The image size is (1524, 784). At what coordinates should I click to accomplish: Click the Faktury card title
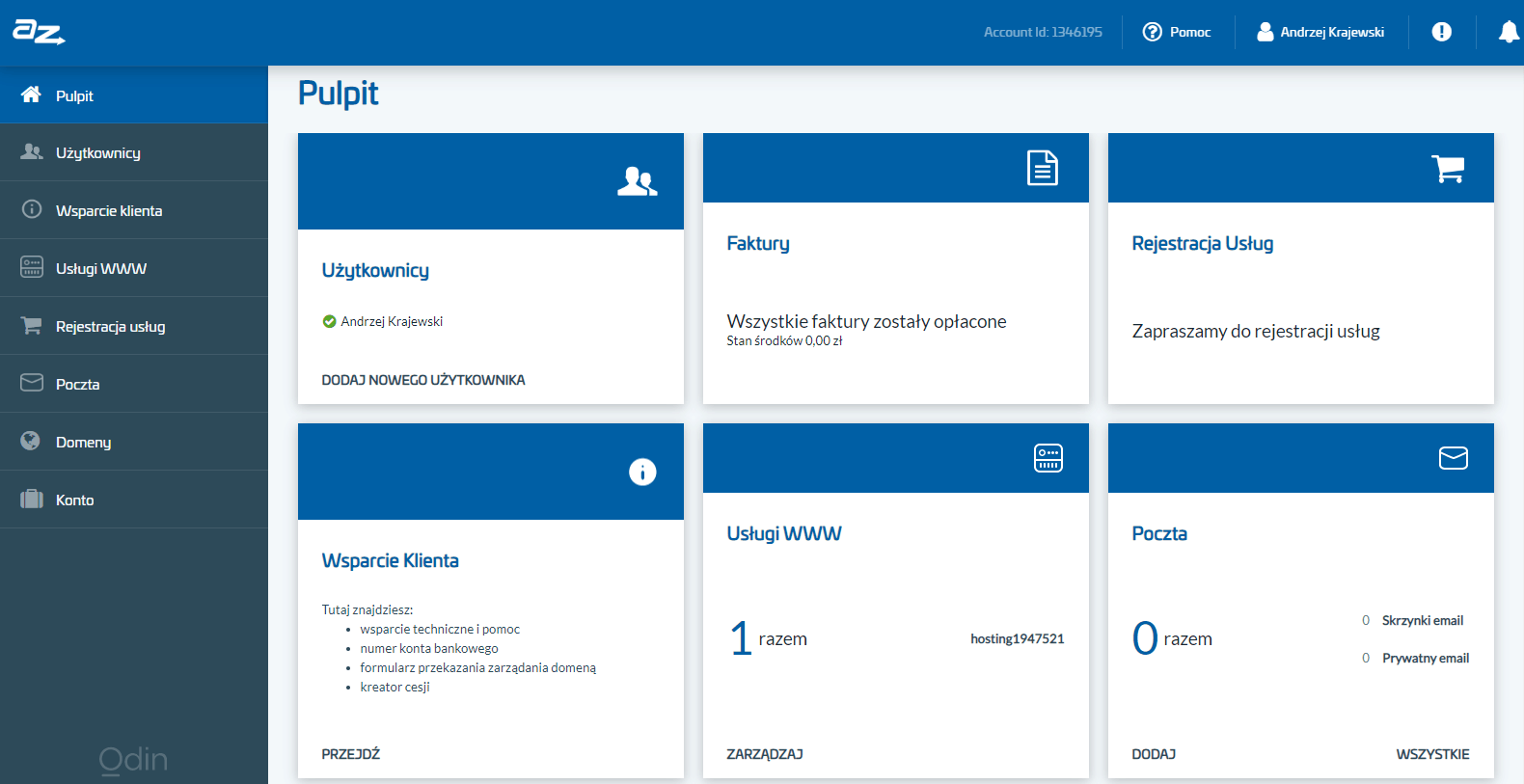(758, 244)
